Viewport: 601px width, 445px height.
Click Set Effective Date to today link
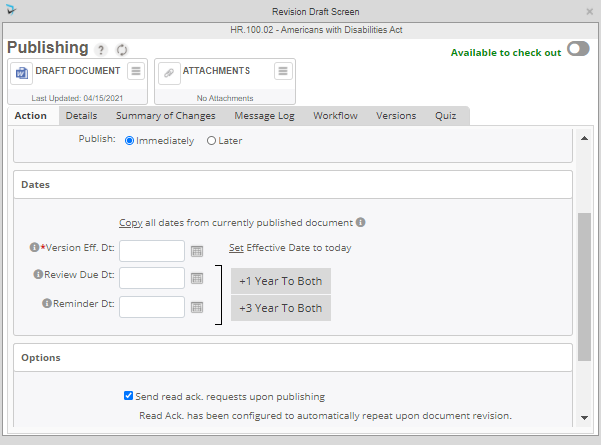(236, 248)
